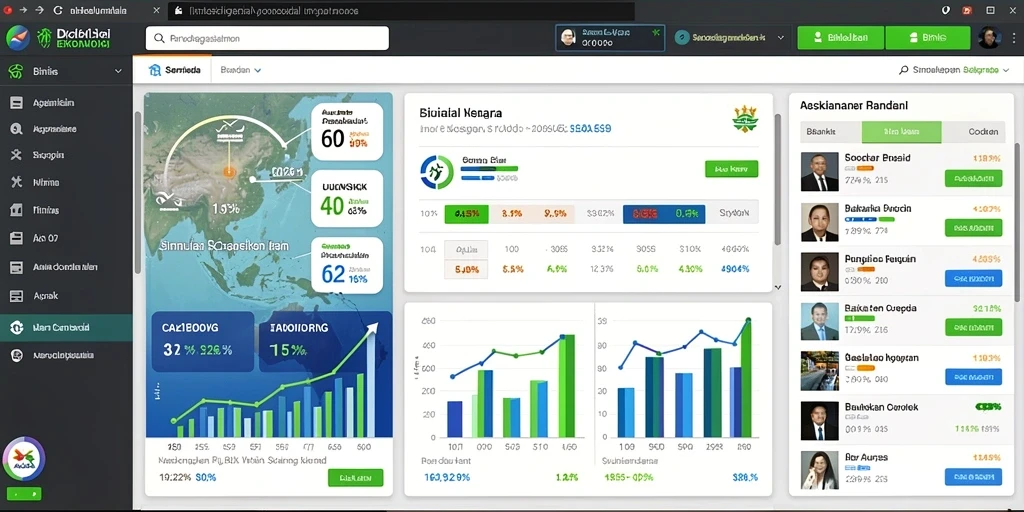Screen dimensions: 1024x512
Task: Expand the Binks sidebar dropdown chevron
Action: pyautogui.click(x=118, y=71)
